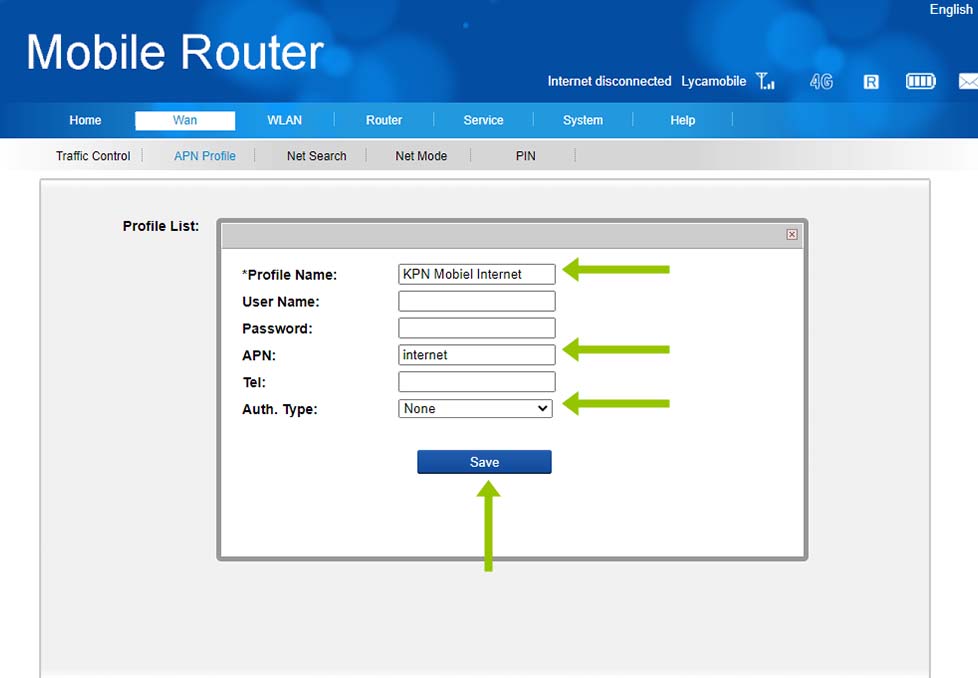This screenshot has height=678, width=978.
Task: Expand the Auth. Type dropdown
Action: click(x=475, y=408)
